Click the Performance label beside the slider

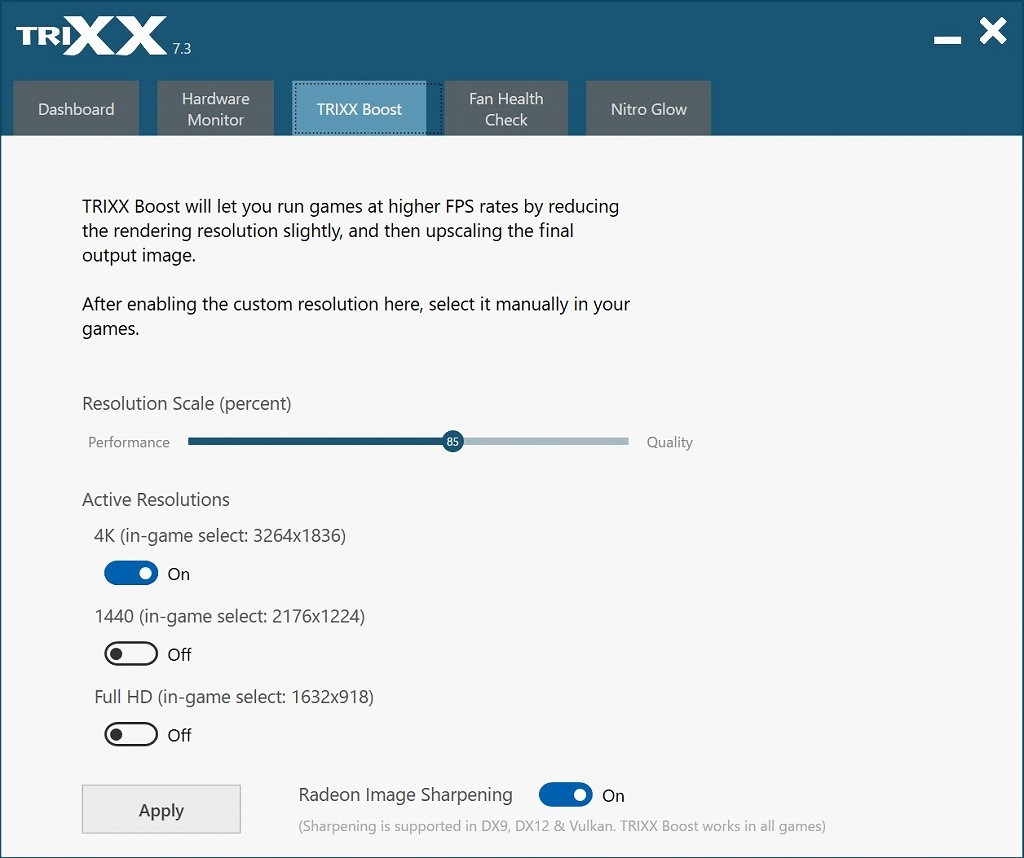pos(129,442)
